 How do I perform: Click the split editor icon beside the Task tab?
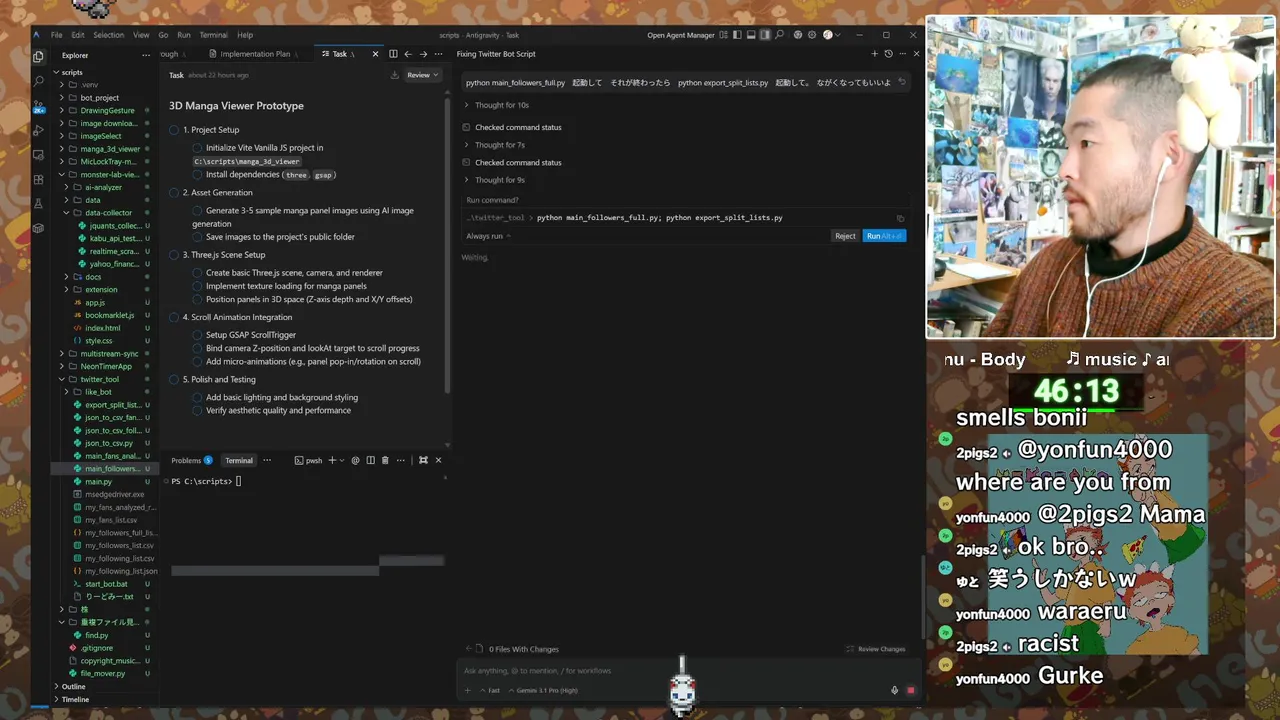point(393,54)
